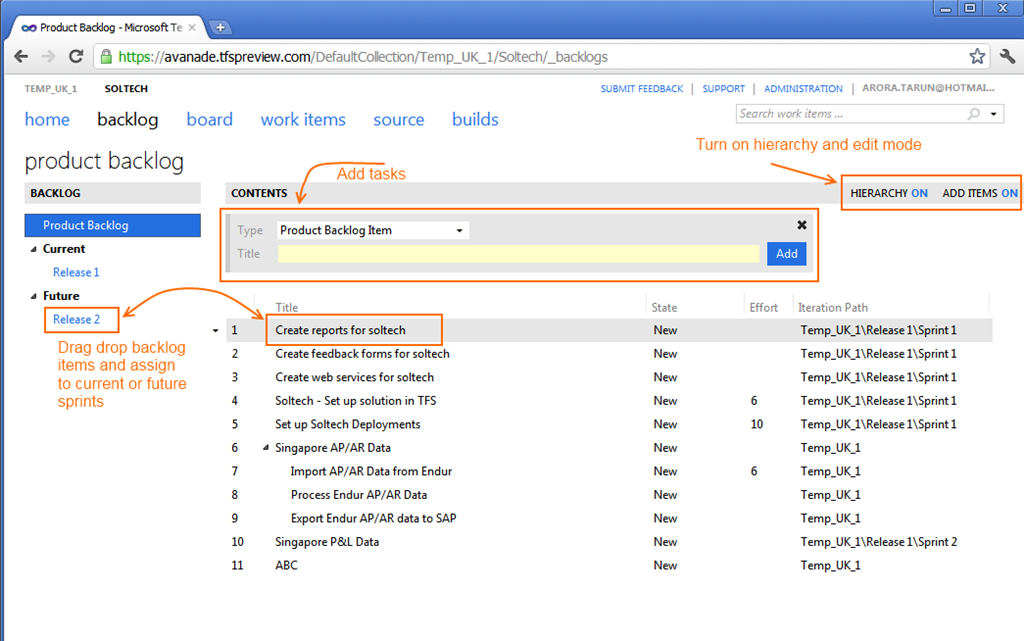Sort by the Effort column header
Viewport: 1024px width, 641px height.
point(763,307)
